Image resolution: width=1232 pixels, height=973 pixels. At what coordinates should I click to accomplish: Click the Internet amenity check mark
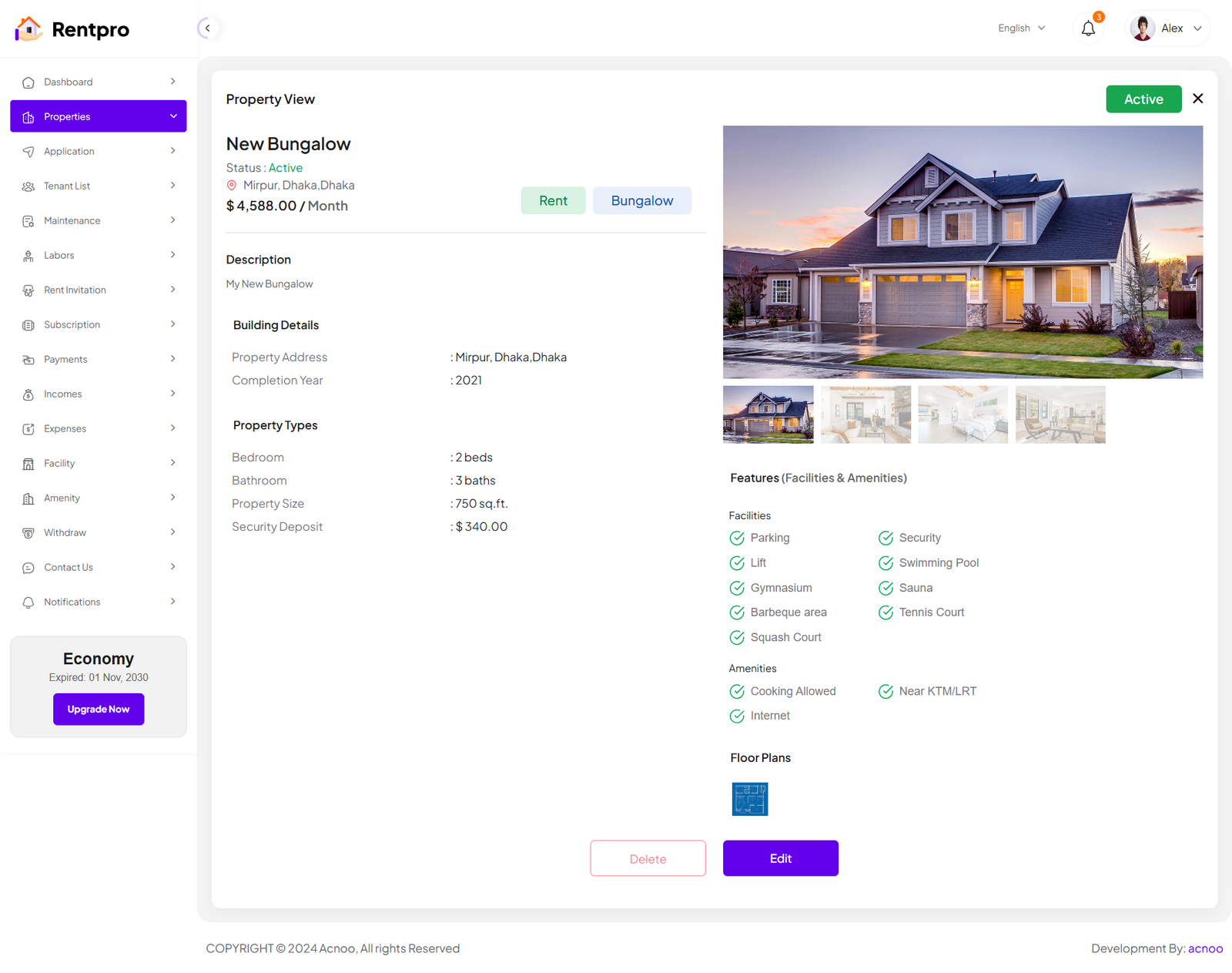[x=737, y=716]
